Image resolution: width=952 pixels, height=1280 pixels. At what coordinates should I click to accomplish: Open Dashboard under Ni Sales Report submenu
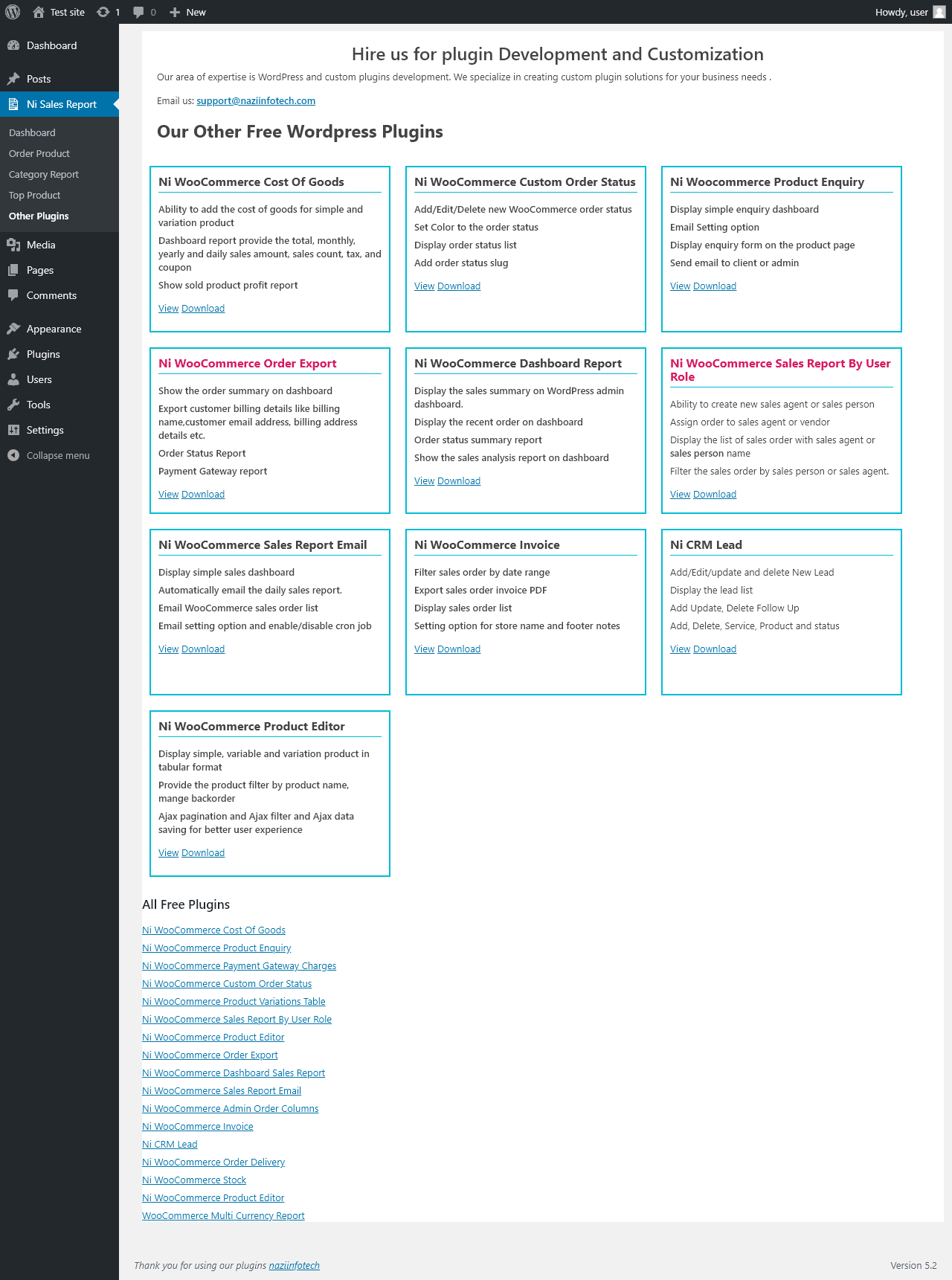(x=32, y=132)
